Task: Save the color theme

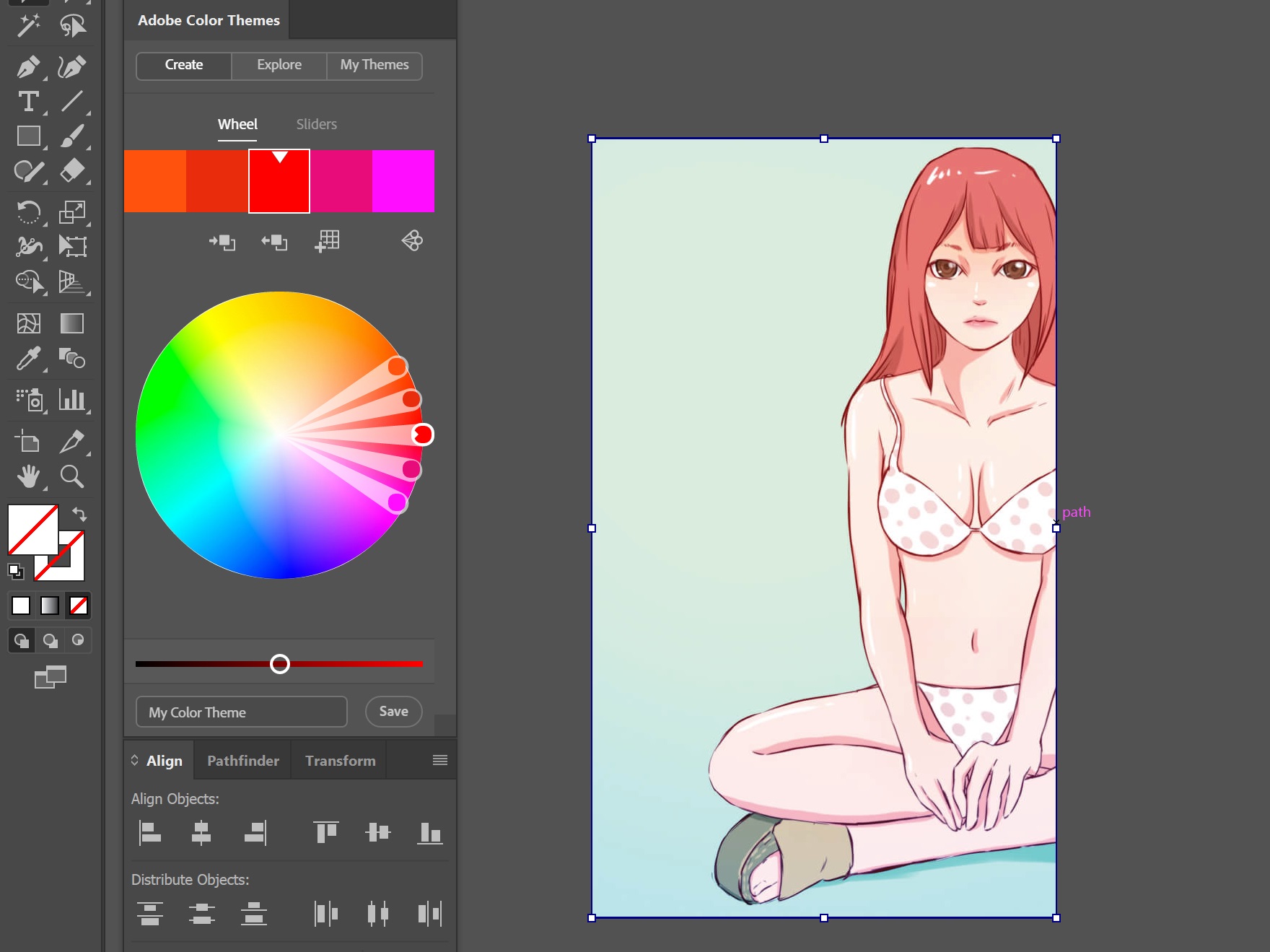Action: click(x=394, y=712)
